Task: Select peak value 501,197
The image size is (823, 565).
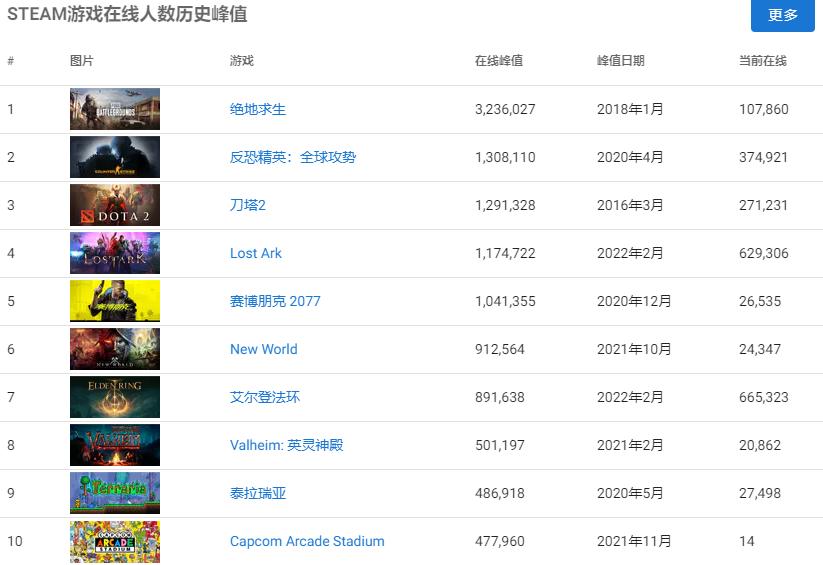Action: pyautogui.click(x=500, y=445)
